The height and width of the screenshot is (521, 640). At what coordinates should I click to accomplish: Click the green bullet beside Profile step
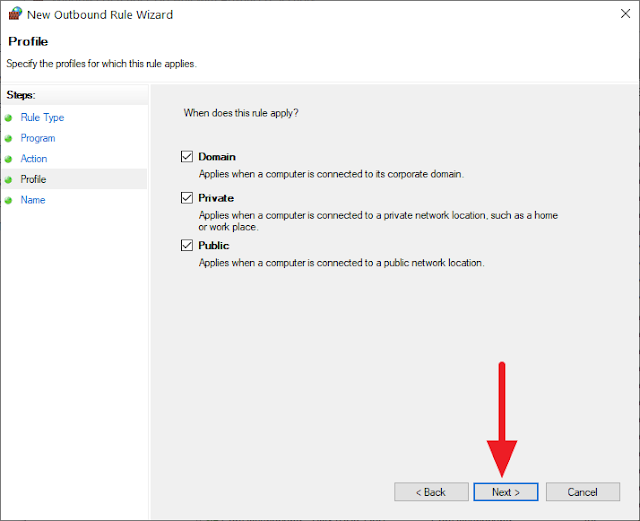point(8,180)
